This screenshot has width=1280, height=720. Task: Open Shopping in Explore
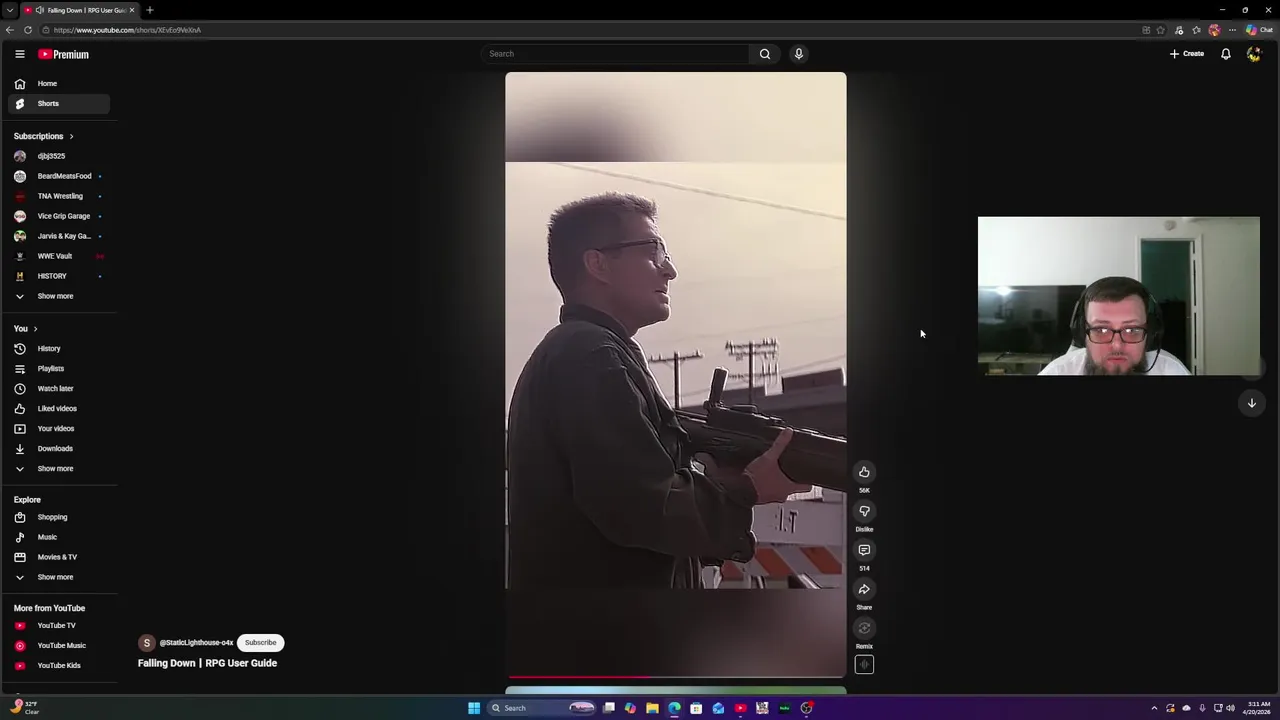click(59, 517)
